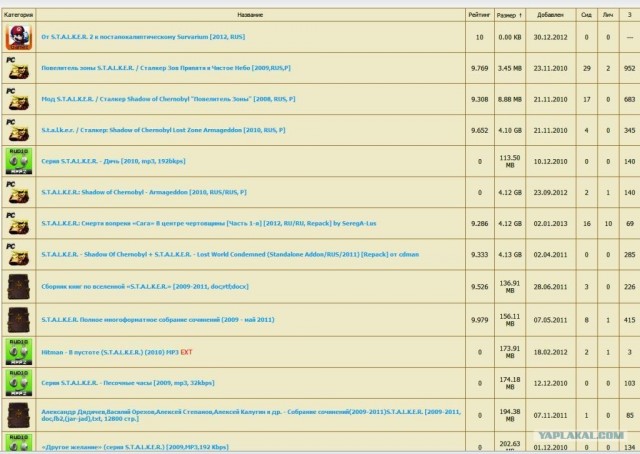Image resolution: width=640 pixels, height=454 pixels.
Task: Open Повелитель зоны S.T.A.L.K.E.R. [2009,RUS,P] link
Action: point(166,68)
